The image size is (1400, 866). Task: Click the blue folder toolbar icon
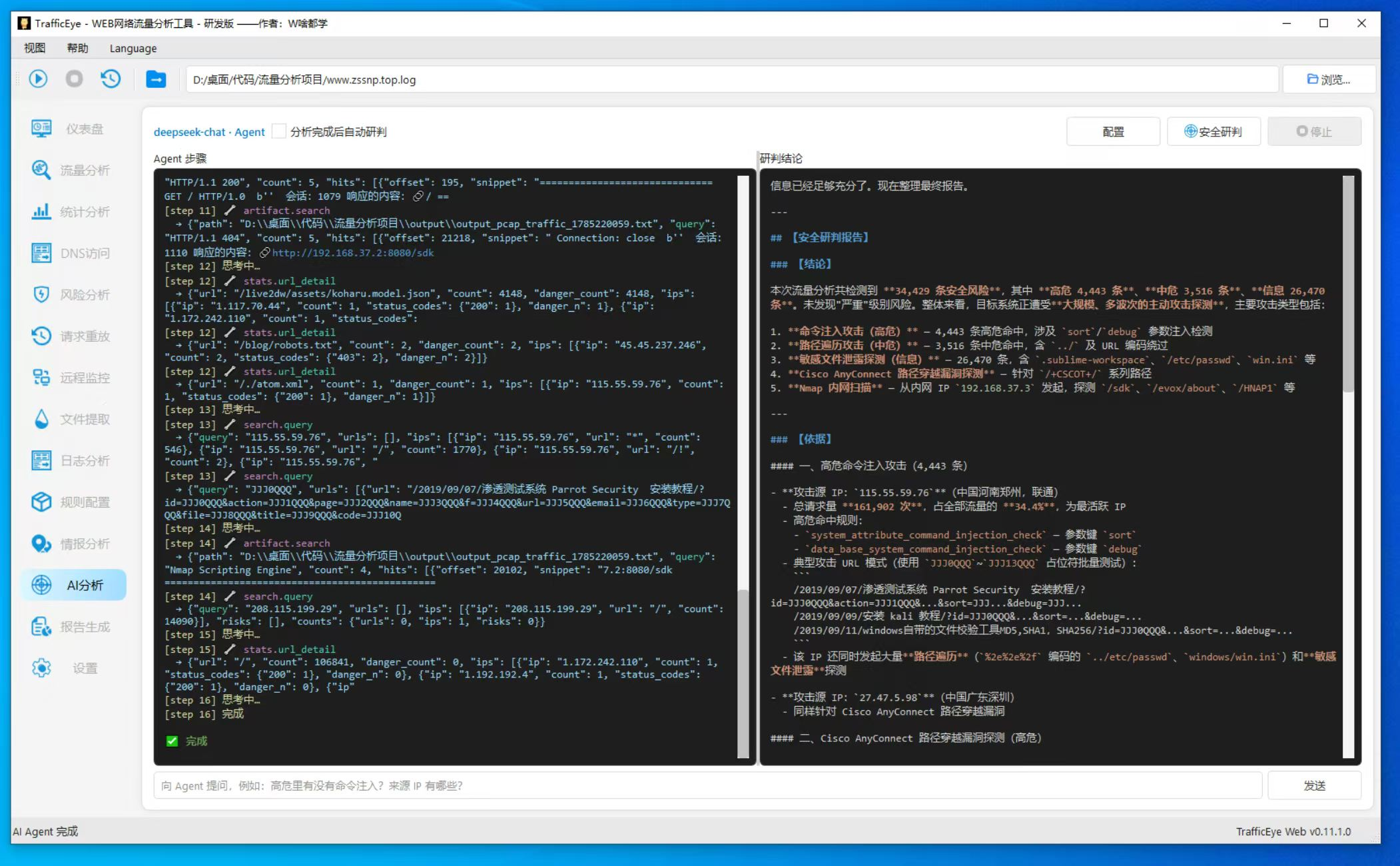pyautogui.click(x=156, y=79)
